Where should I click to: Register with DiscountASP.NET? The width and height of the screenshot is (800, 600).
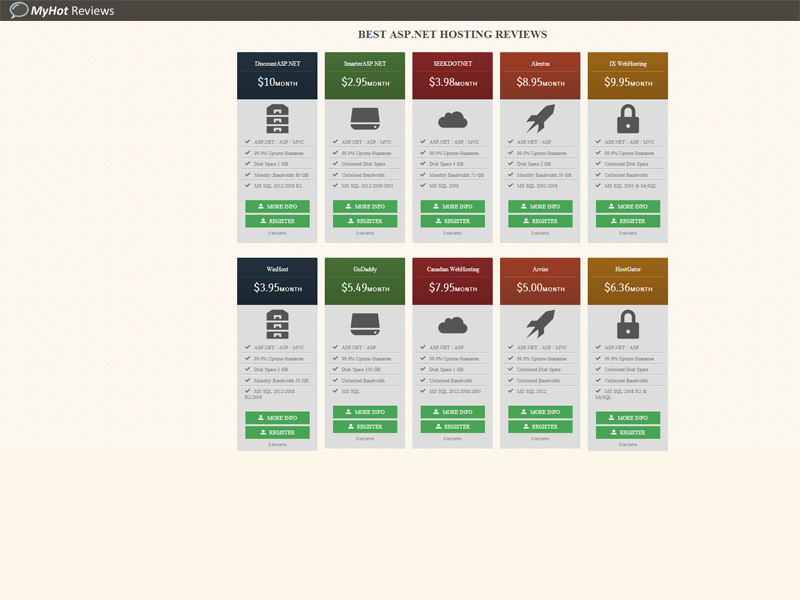pyautogui.click(x=277, y=221)
